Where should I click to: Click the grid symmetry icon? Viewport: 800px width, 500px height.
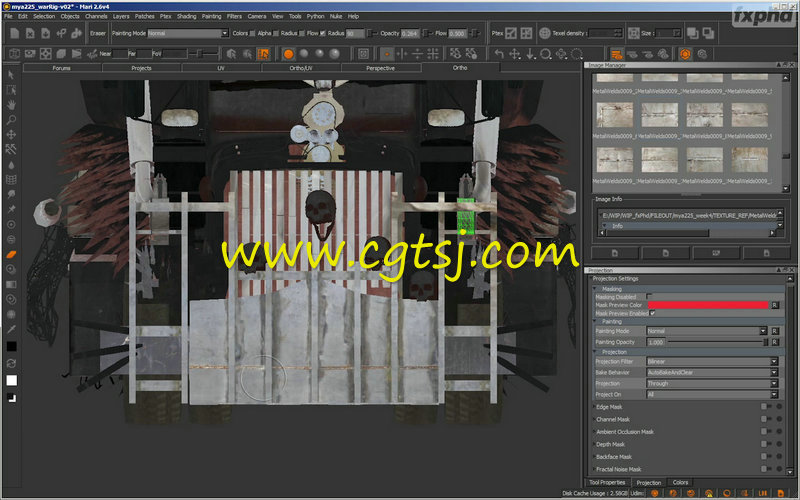click(x=433, y=54)
